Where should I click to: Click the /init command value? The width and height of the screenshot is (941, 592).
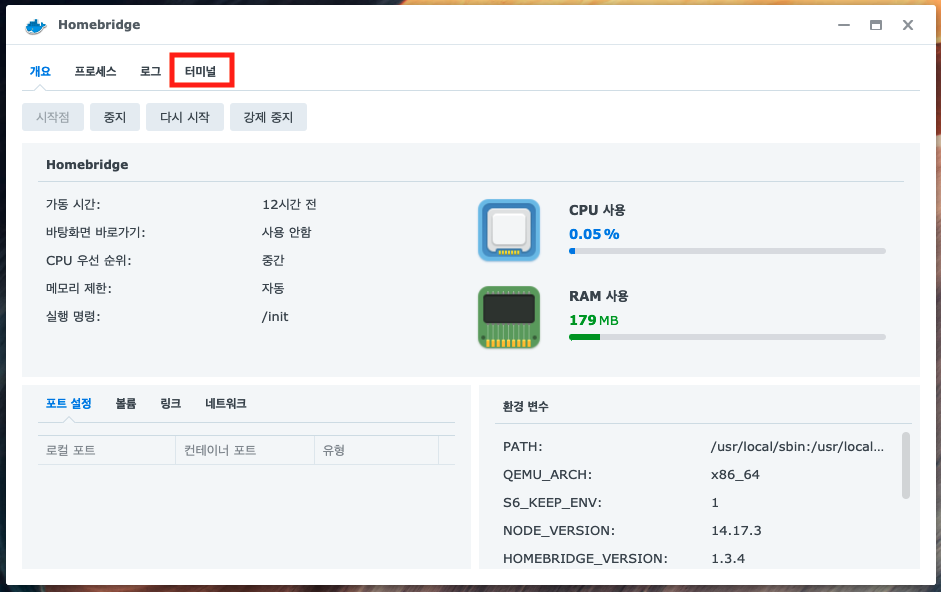[x=275, y=316]
